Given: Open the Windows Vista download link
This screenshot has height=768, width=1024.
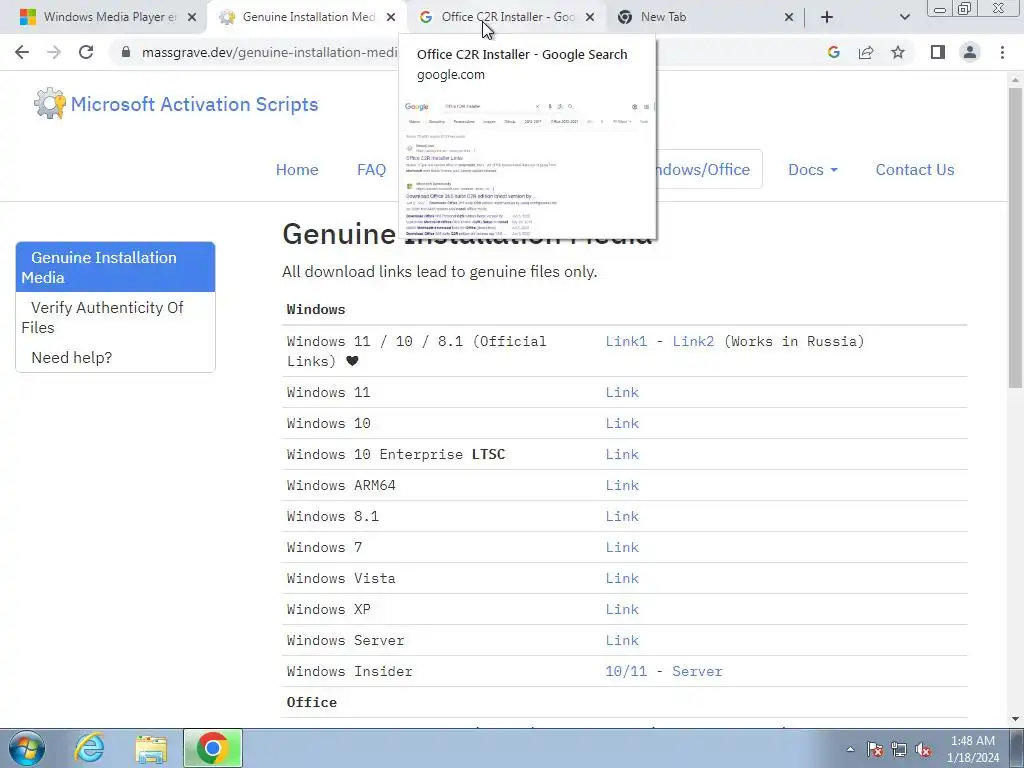Looking at the screenshot, I should tap(622, 579).
